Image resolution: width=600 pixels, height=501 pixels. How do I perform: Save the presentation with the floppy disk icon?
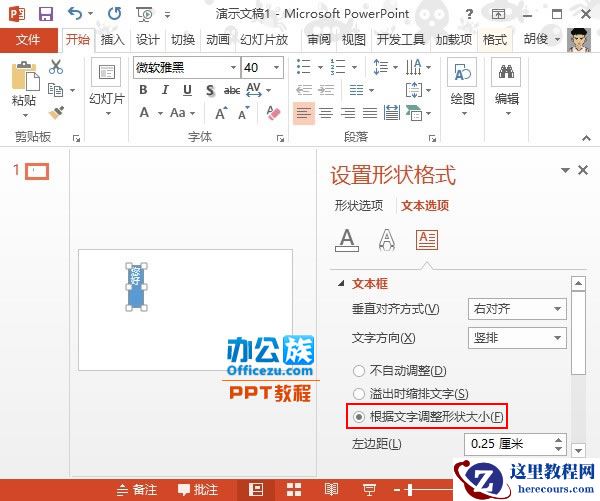click(x=46, y=15)
